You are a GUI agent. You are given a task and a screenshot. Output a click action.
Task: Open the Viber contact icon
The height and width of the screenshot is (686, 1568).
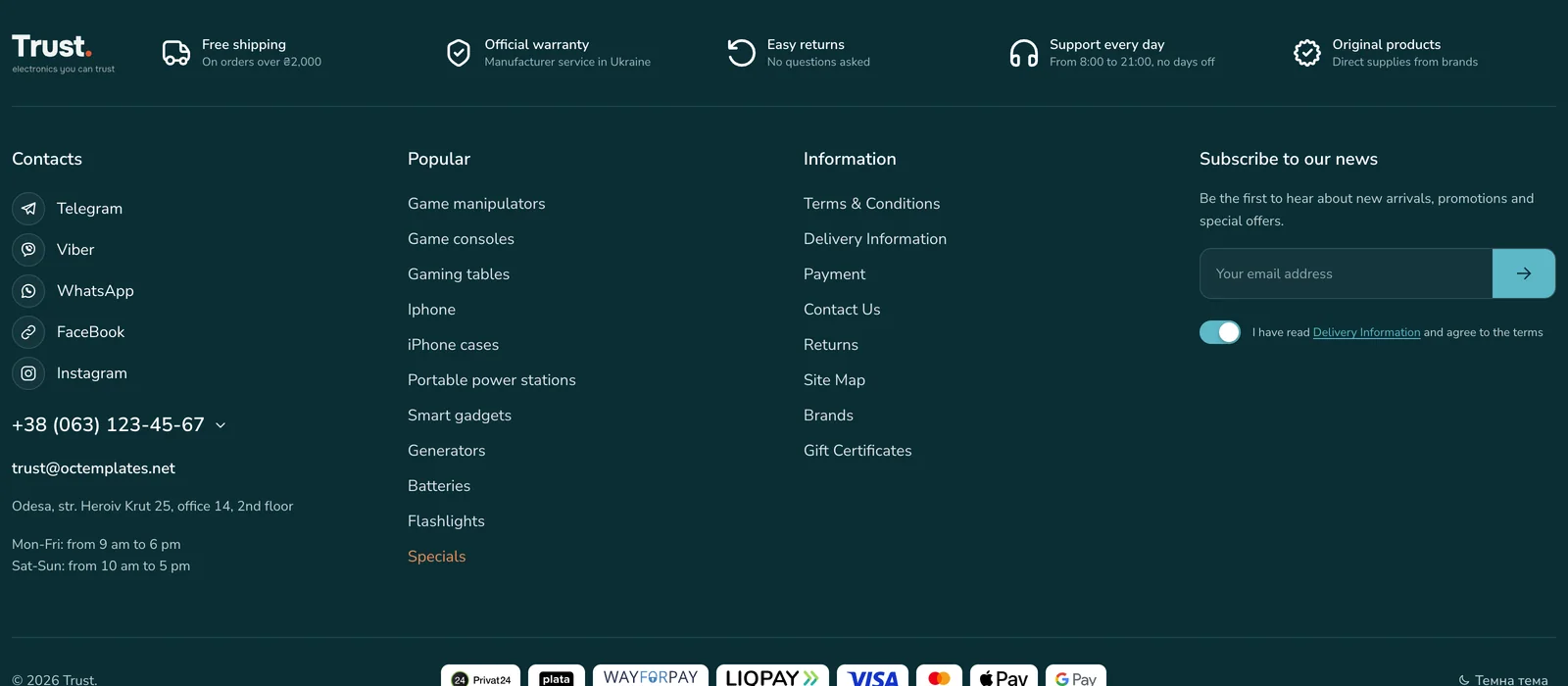coord(28,250)
